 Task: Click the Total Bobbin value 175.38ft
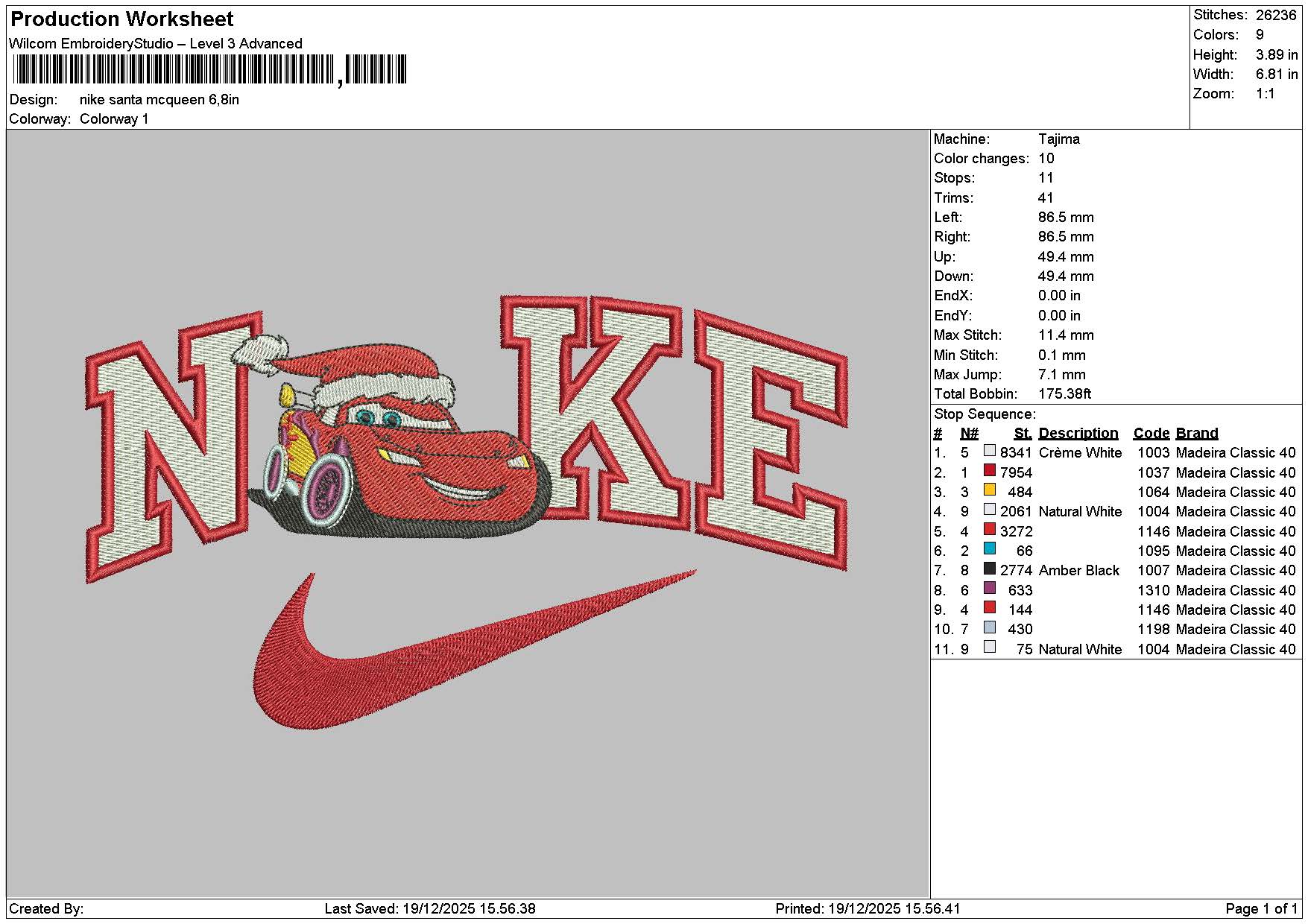click(x=1064, y=394)
